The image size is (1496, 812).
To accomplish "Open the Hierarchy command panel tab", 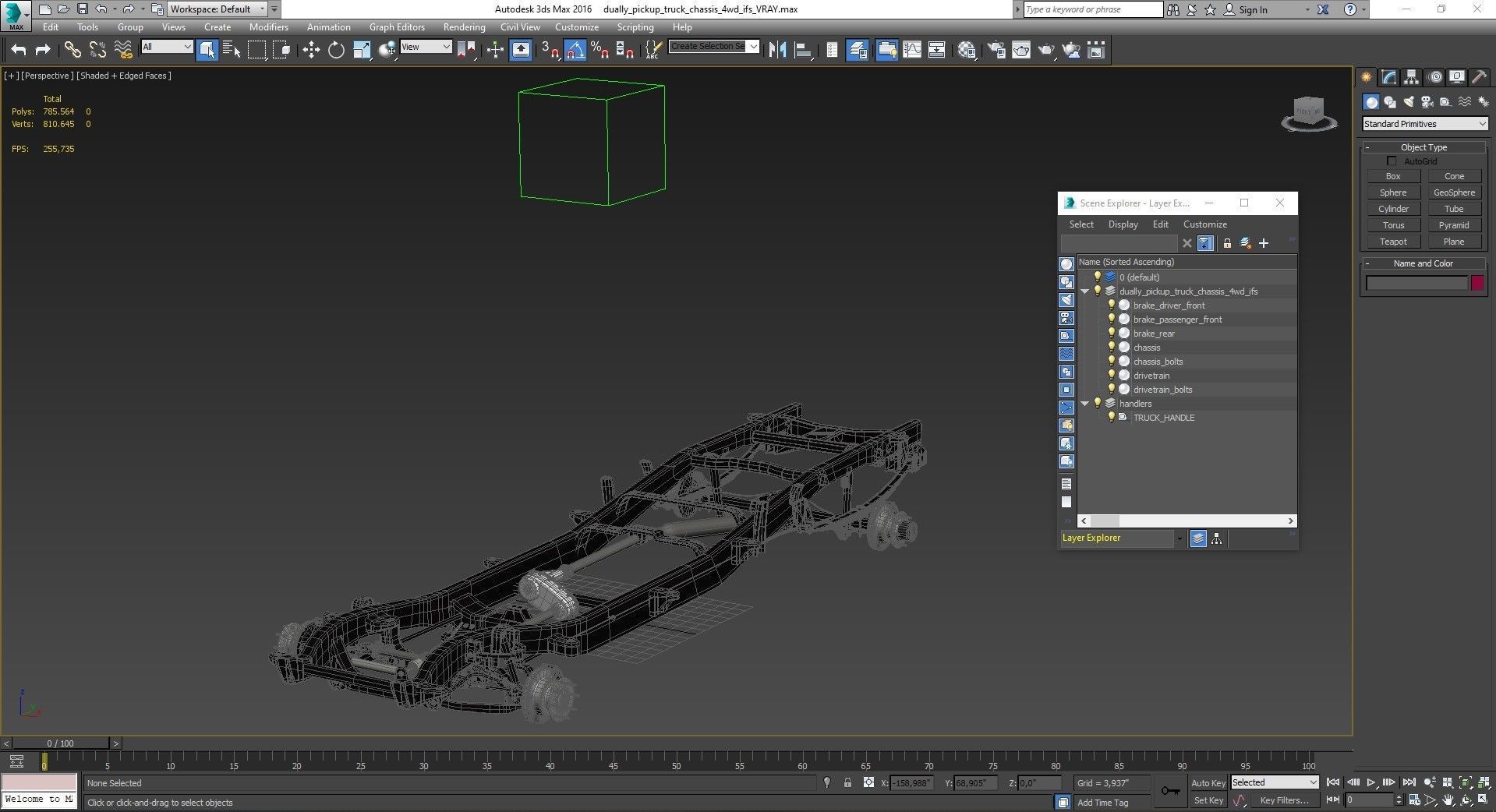I will [1411, 77].
